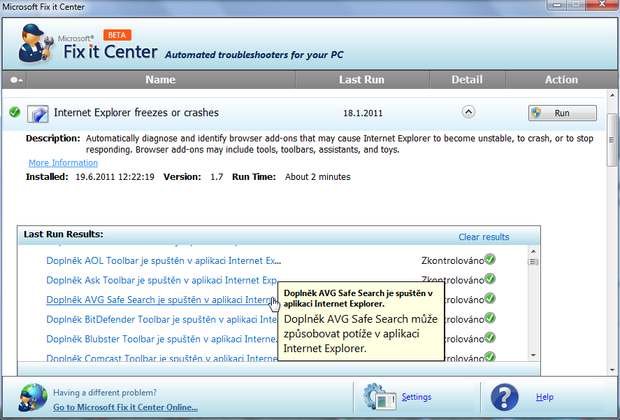This screenshot has height=420, width=620.
Task: Open Settings link
Action: click(416, 397)
